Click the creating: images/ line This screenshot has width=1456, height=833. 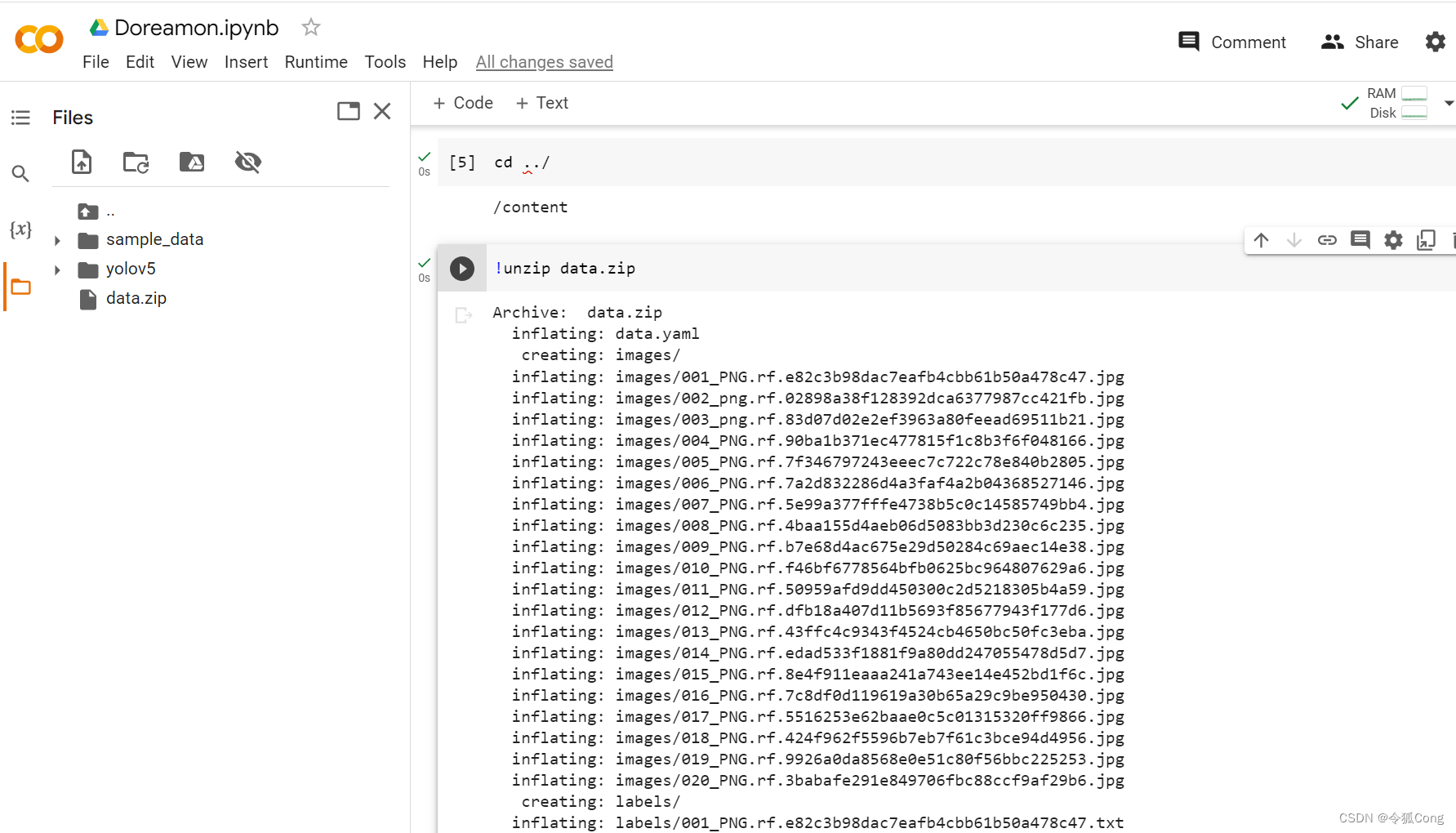click(x=601, y=355)
